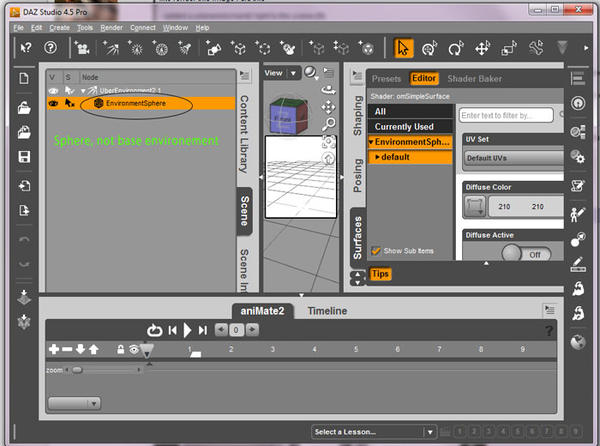
Task: Open the Create menu
Action: click(x=59, y=28)
